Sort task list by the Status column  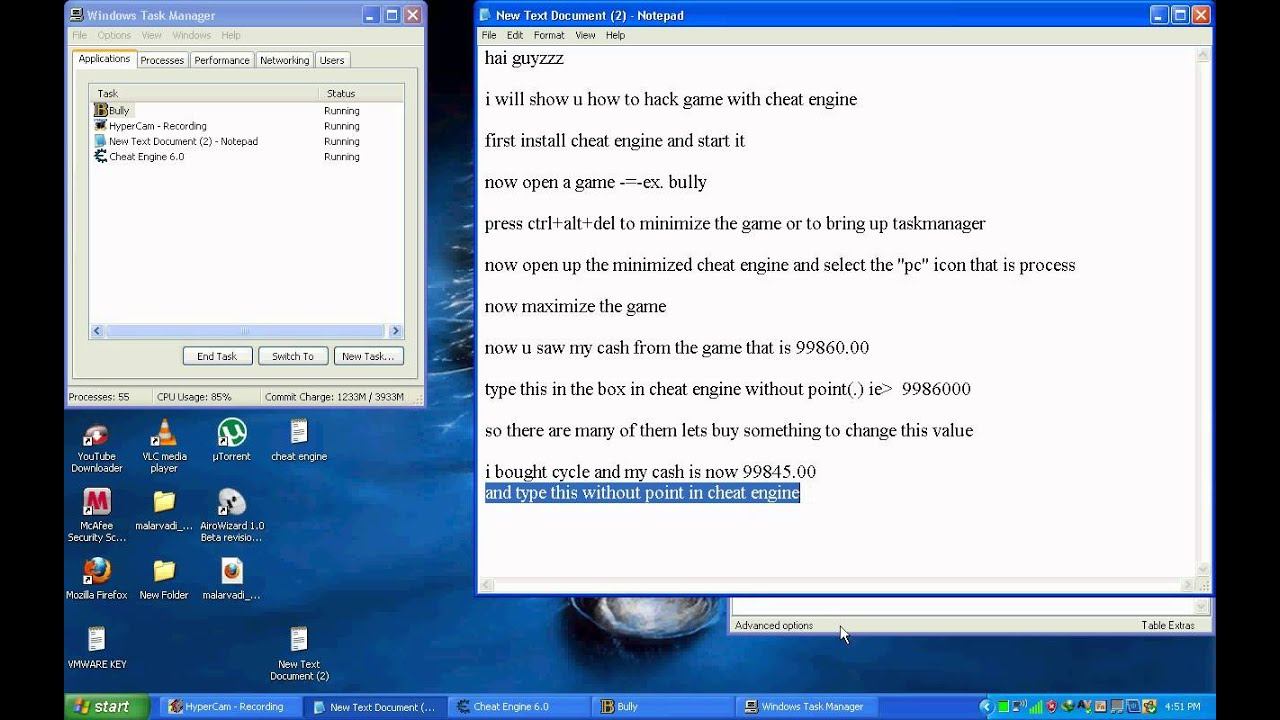(x=360, y=93)
